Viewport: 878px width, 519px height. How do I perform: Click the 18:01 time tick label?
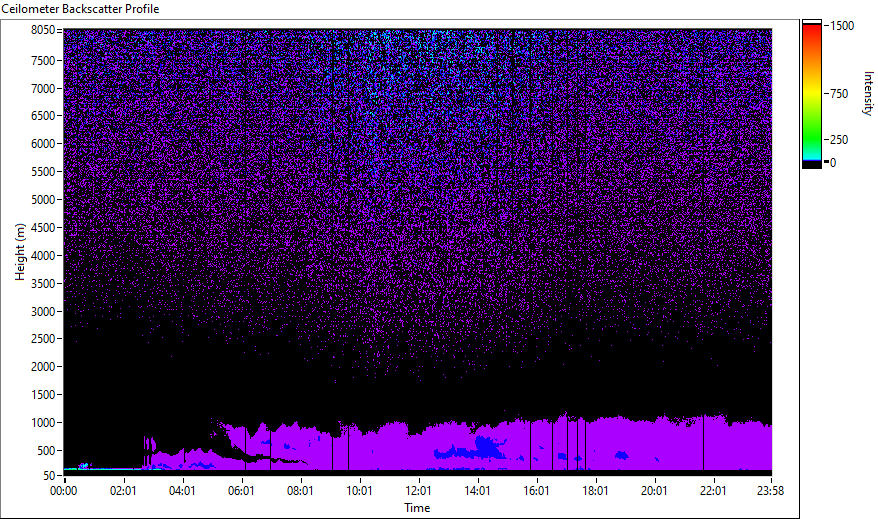(x=595, y=491)
